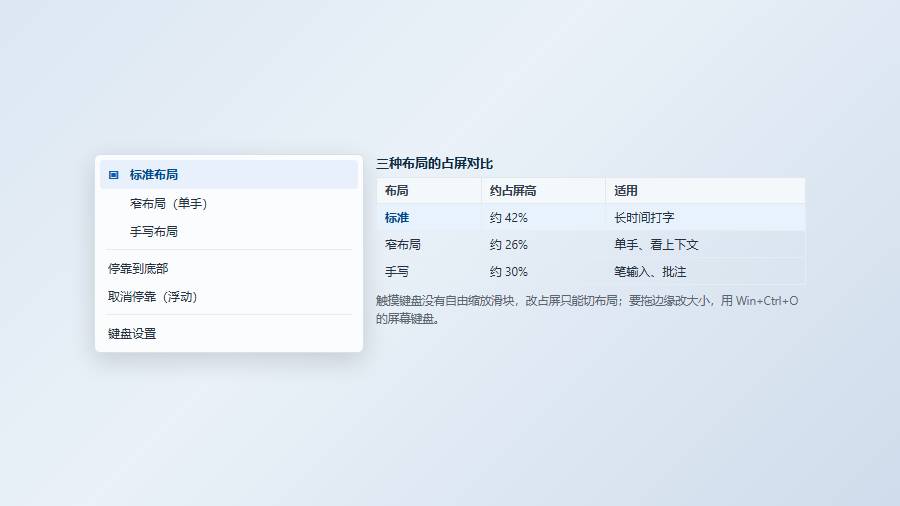Click the 约占屏高 column header
The width and height of the screenshot is (900, 506).
click(x=543, y=191)
